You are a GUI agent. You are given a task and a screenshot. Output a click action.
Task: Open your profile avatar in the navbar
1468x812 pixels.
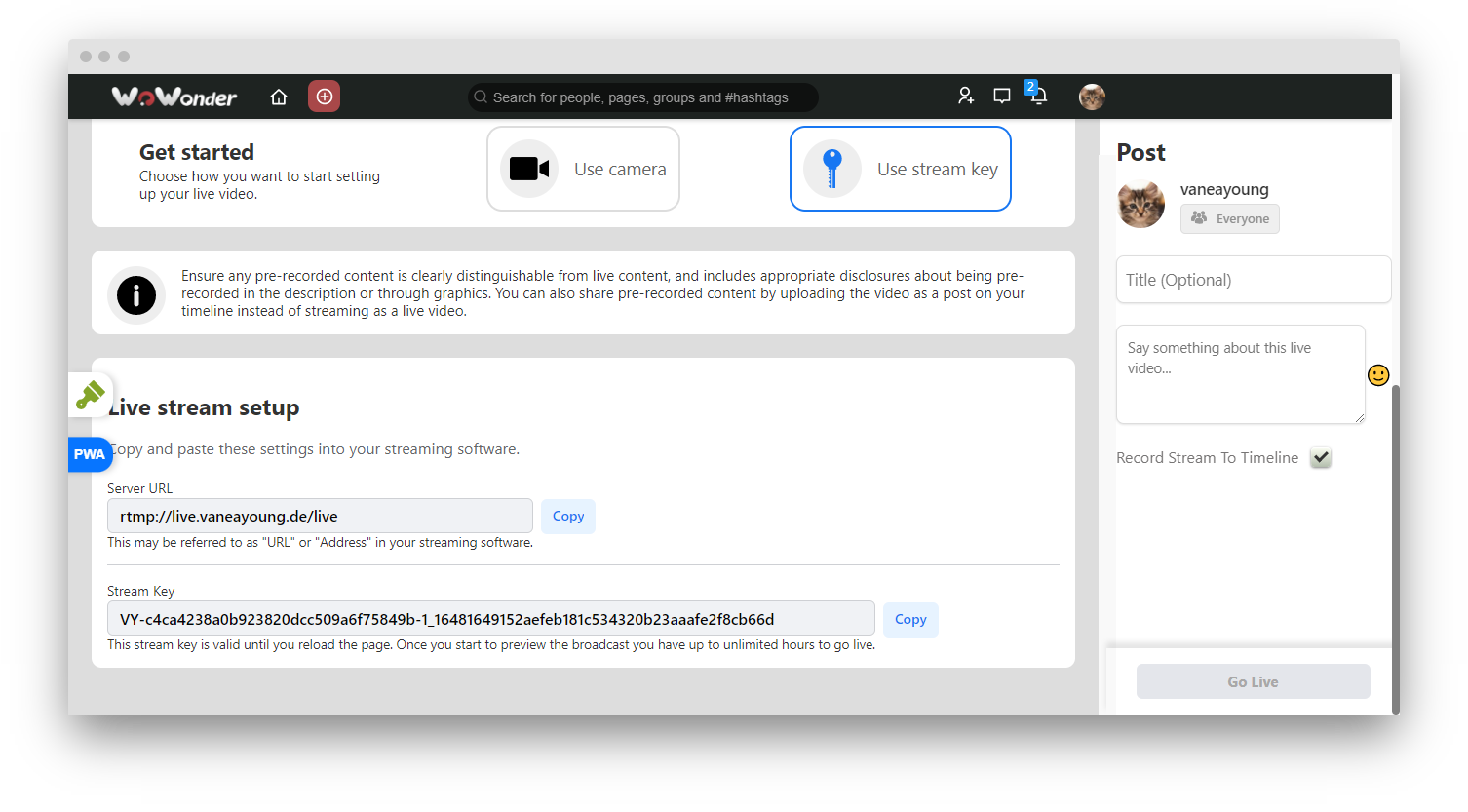[1092, 96]
